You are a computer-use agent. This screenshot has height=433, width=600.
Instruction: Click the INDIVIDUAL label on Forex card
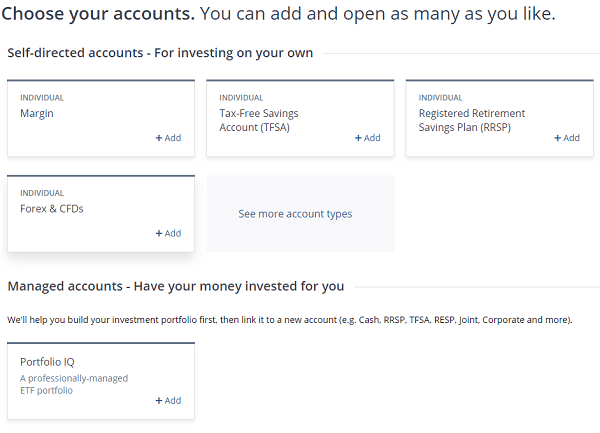coord(41,193)
